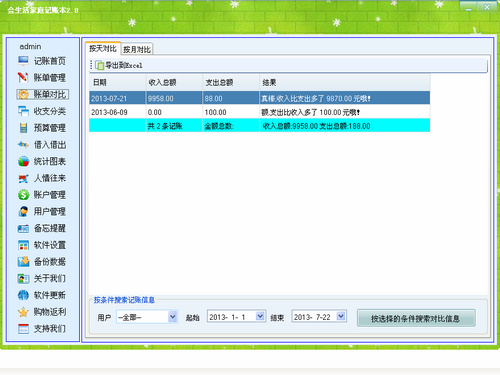
Task: Open 账户管理 menu label
Action: (50, 195)
